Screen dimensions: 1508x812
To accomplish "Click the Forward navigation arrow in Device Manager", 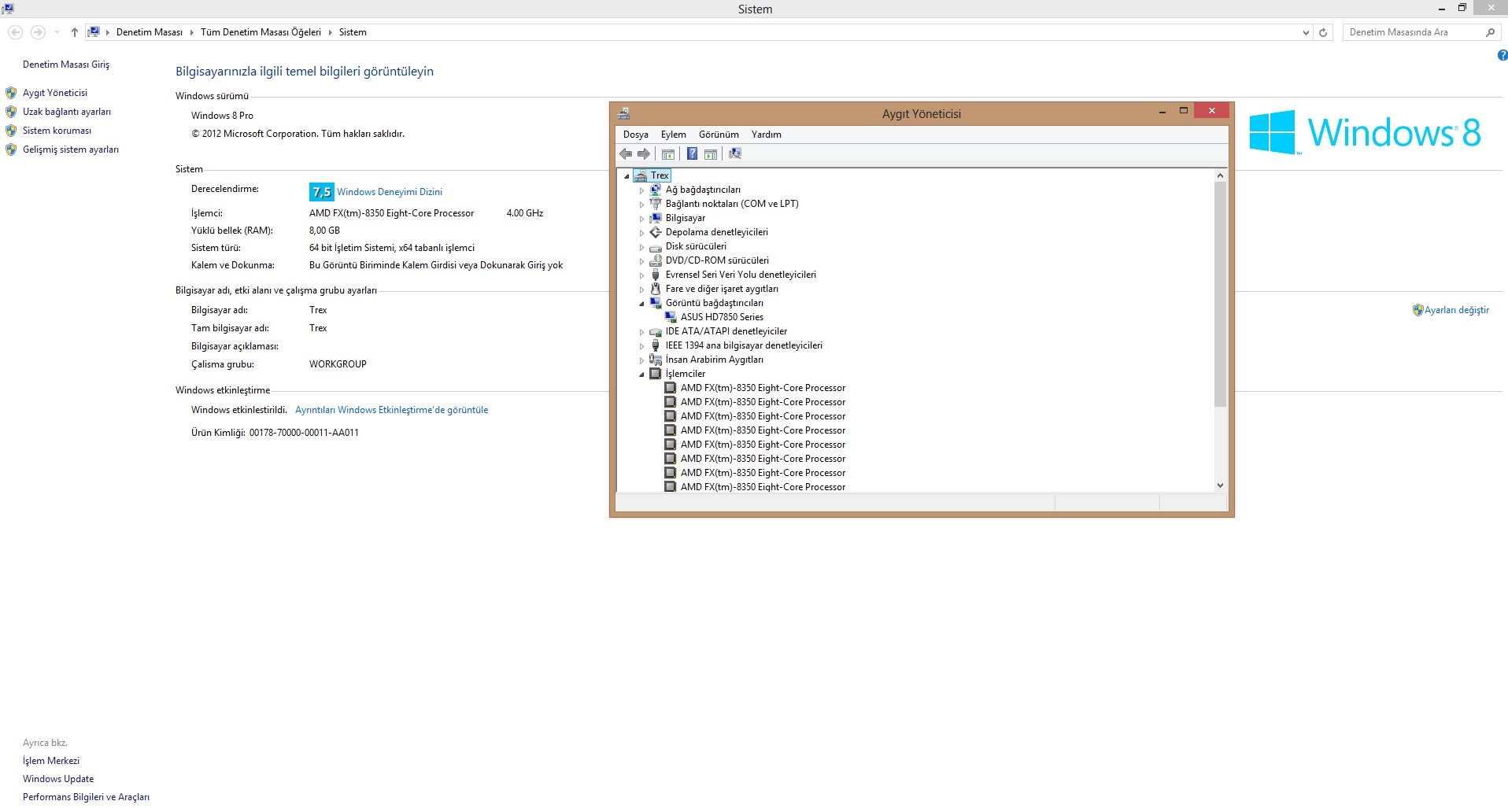I will (642, 153).
